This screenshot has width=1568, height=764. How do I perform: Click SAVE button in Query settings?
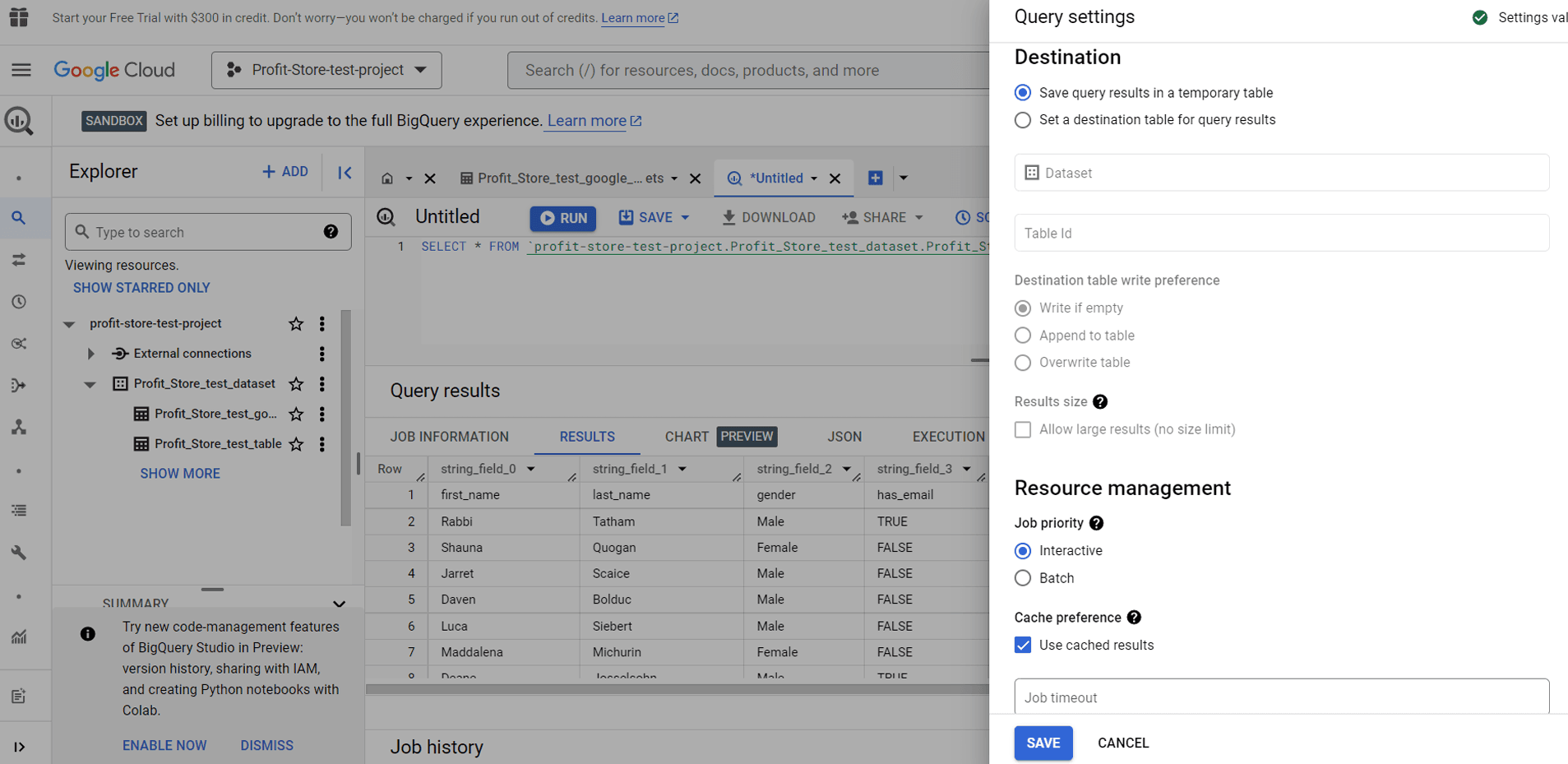1043,743
